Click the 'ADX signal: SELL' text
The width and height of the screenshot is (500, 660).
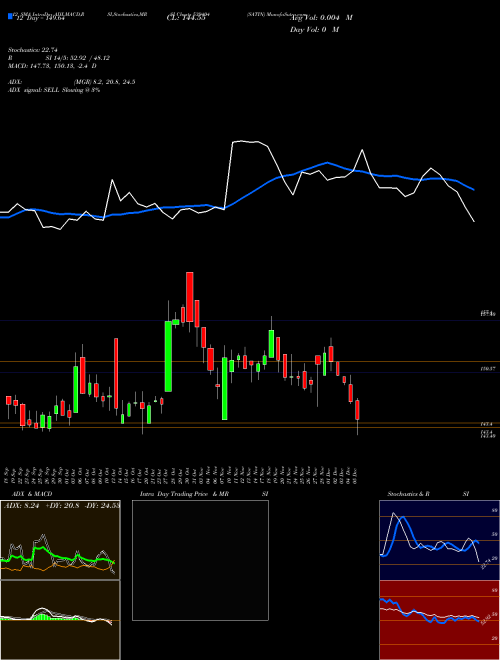(x=34, y=90)
